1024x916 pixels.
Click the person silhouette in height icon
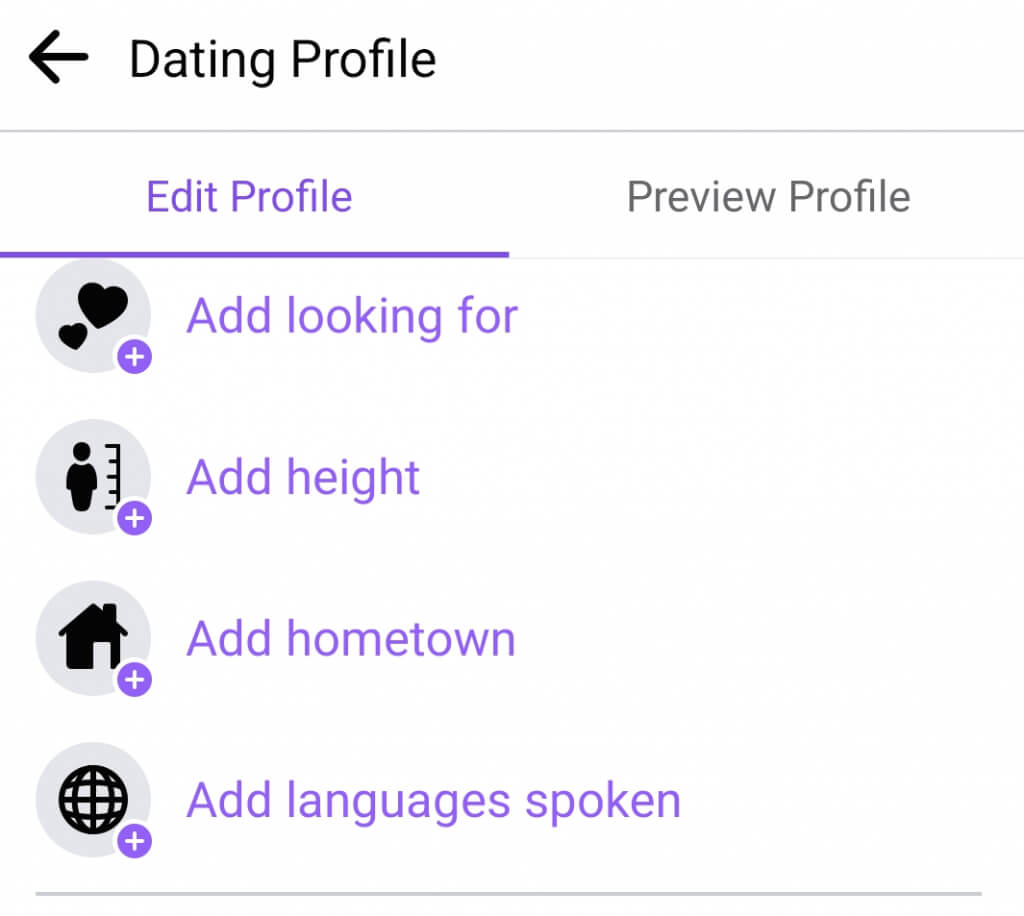(x=80, y=477)
